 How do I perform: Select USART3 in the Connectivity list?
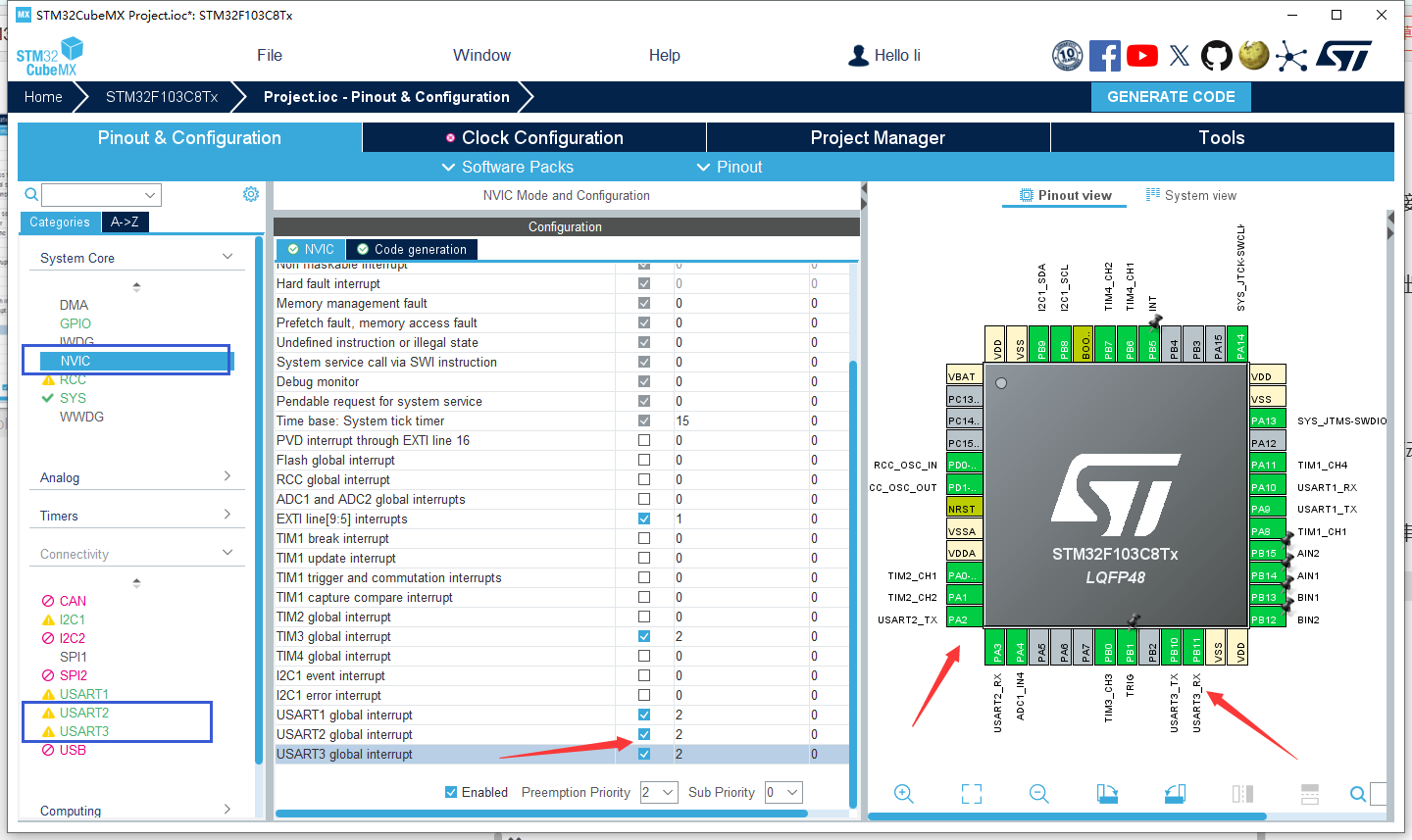tap(84, 731)
